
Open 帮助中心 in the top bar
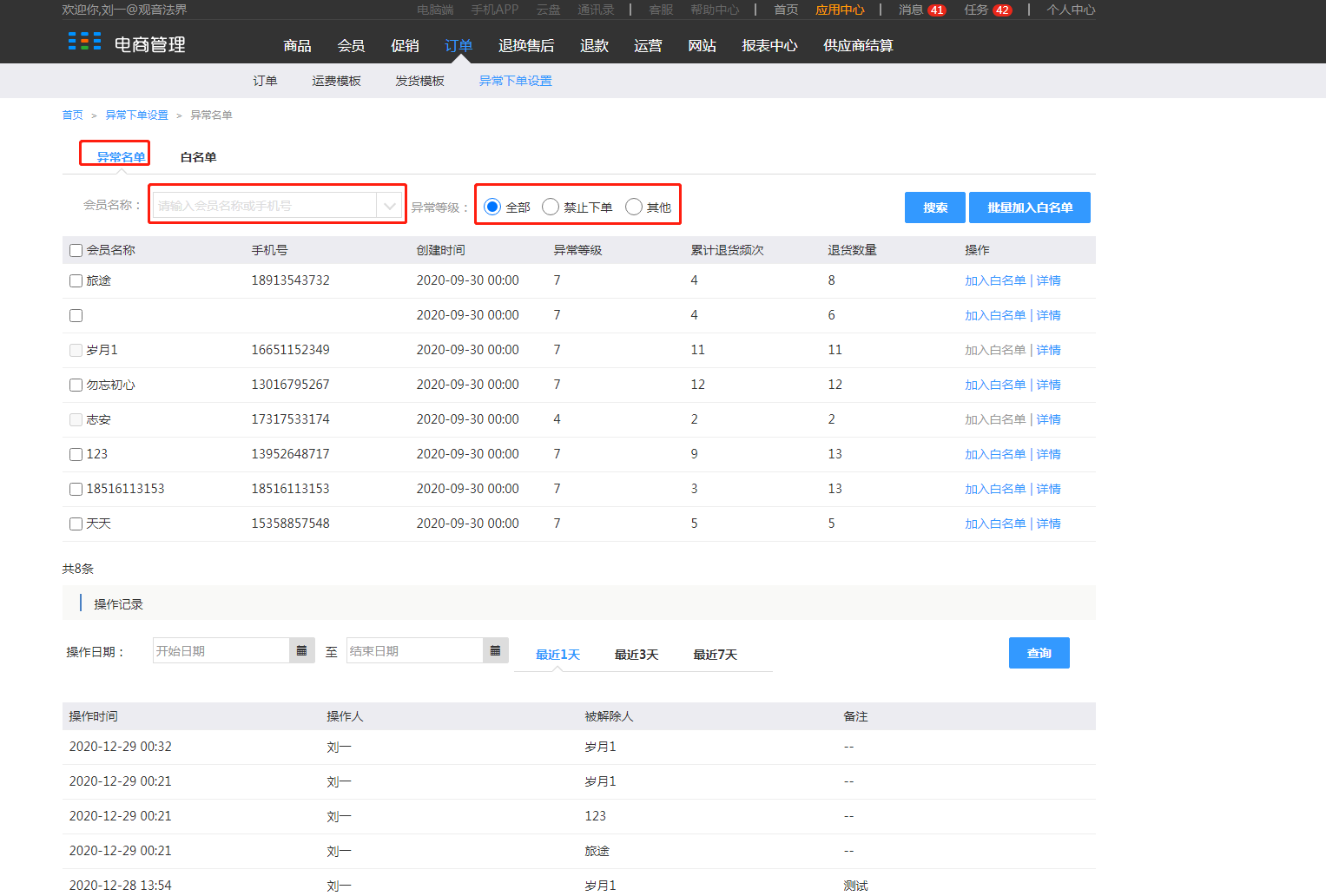(715, 10)
